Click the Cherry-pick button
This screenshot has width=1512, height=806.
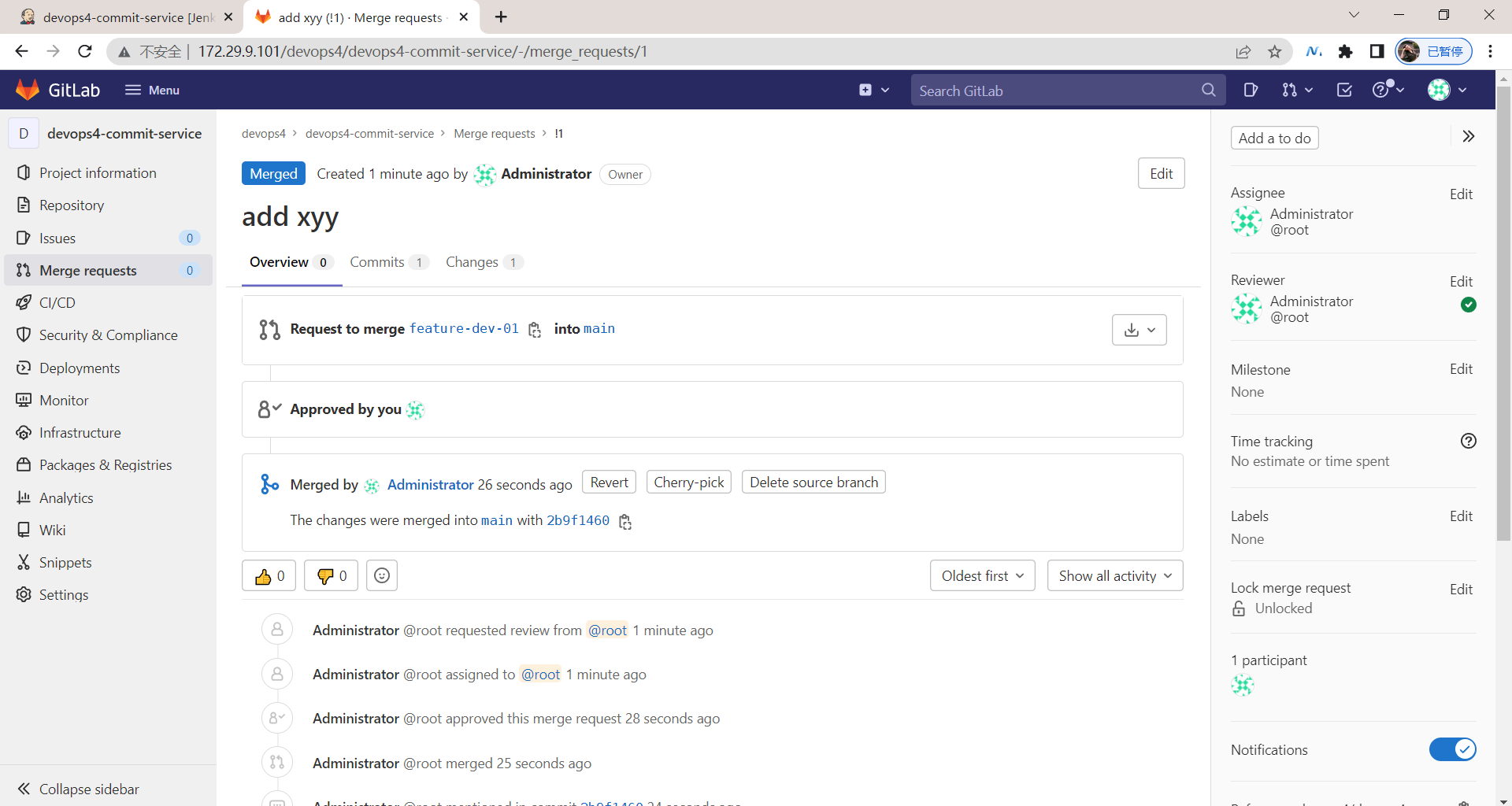pos(688,482)
